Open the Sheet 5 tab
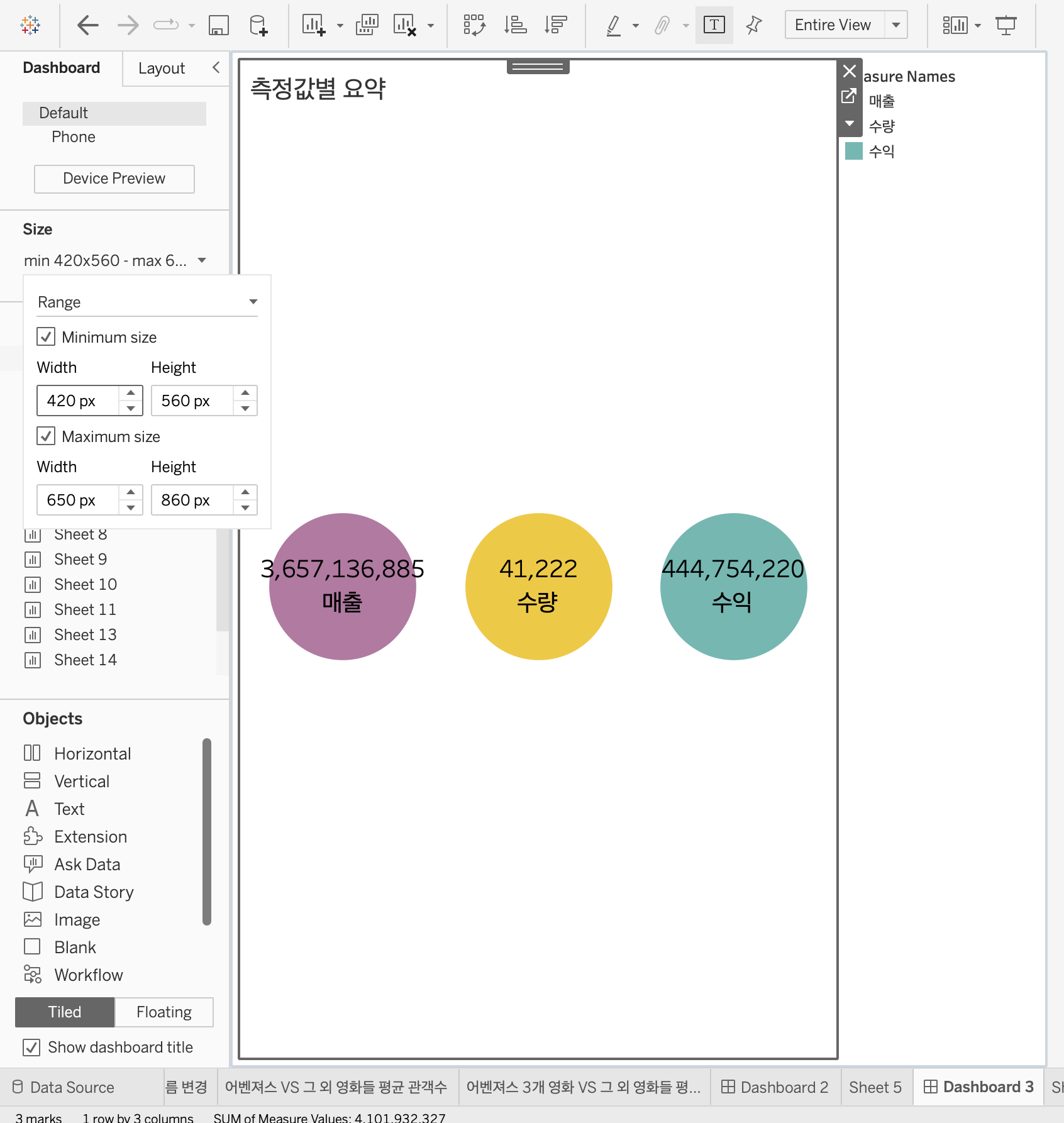Image resolution: width=1064 pixels, height=1123 pixels. tap(875, 1087)
